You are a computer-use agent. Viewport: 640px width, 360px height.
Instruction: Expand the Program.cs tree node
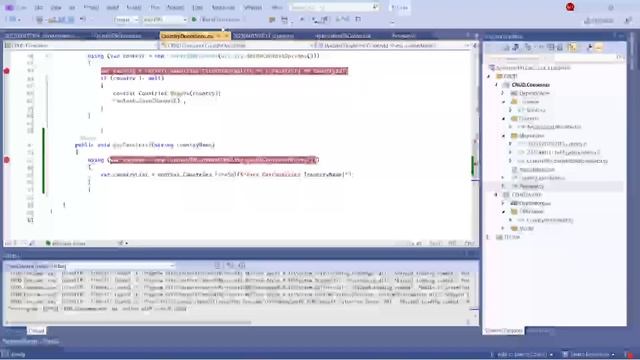[x=503, y=186]
